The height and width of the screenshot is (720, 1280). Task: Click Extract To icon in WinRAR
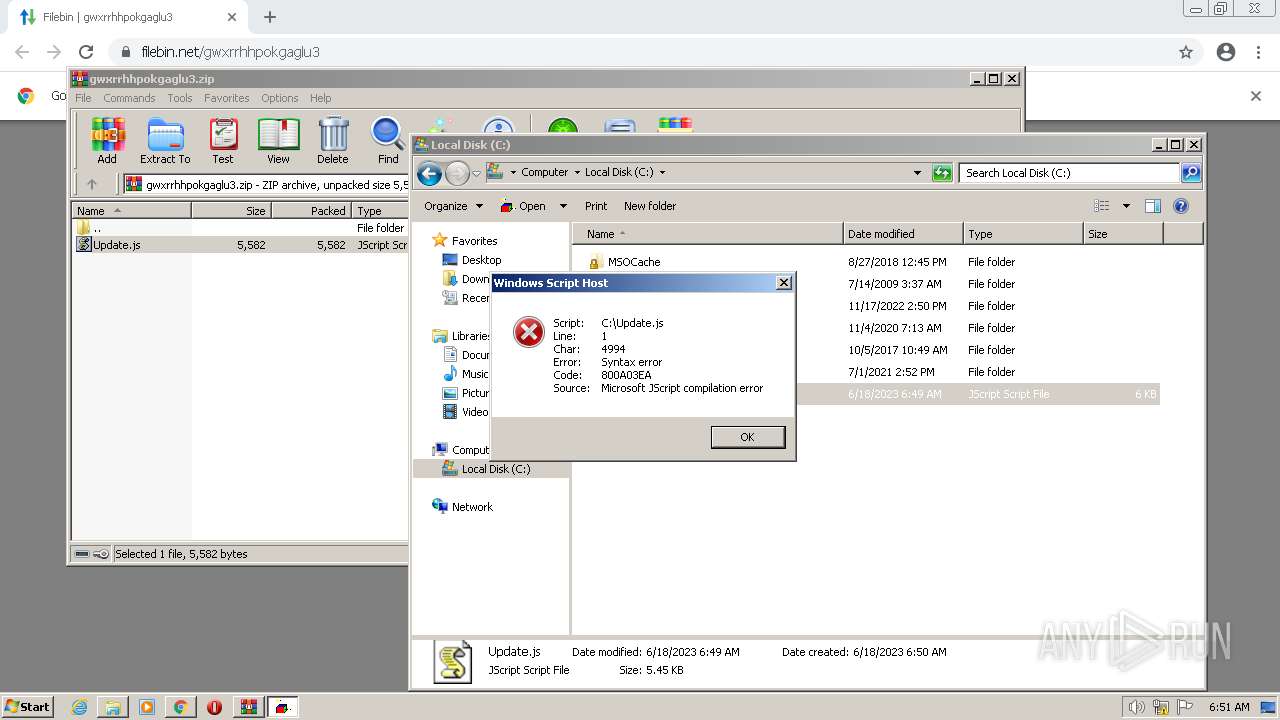point(165,141)
